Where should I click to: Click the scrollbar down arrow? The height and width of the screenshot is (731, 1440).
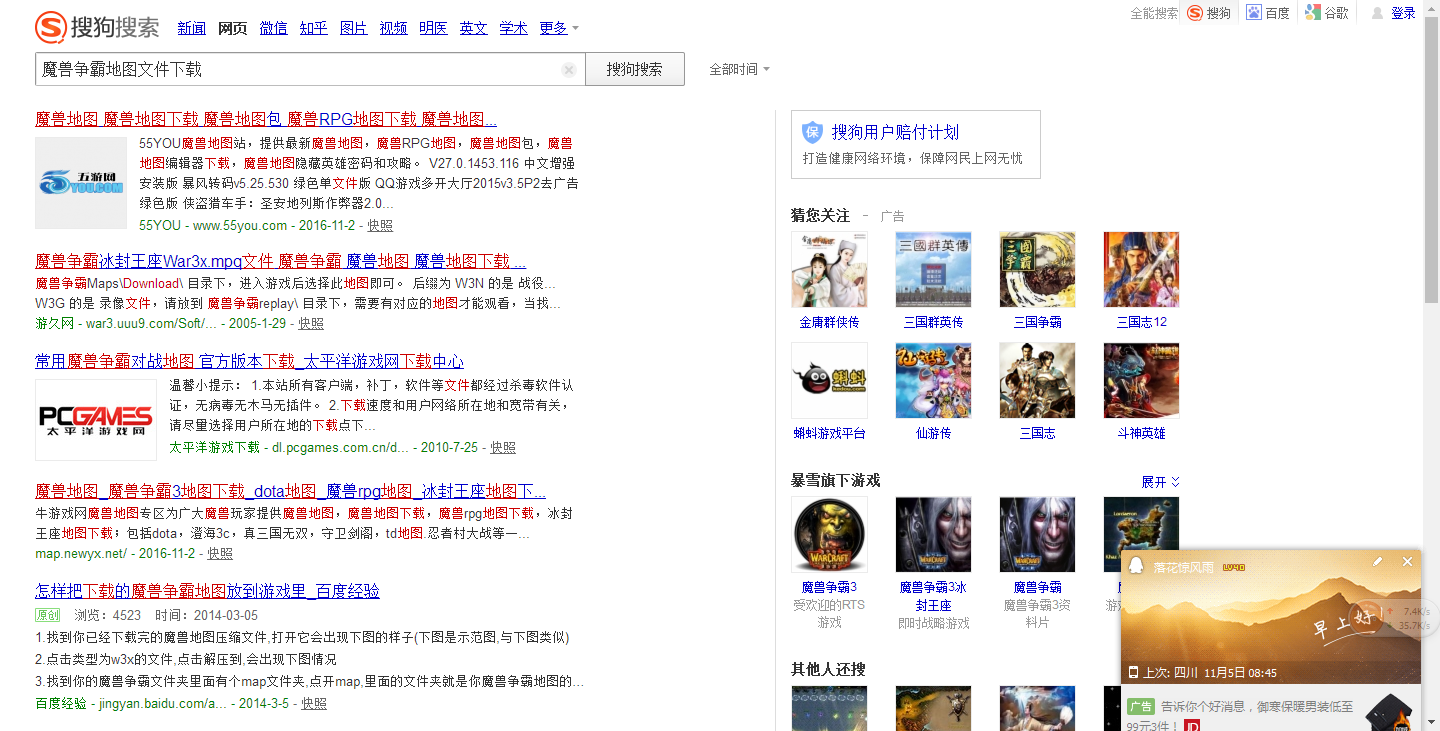click(x=1432, y=723)
